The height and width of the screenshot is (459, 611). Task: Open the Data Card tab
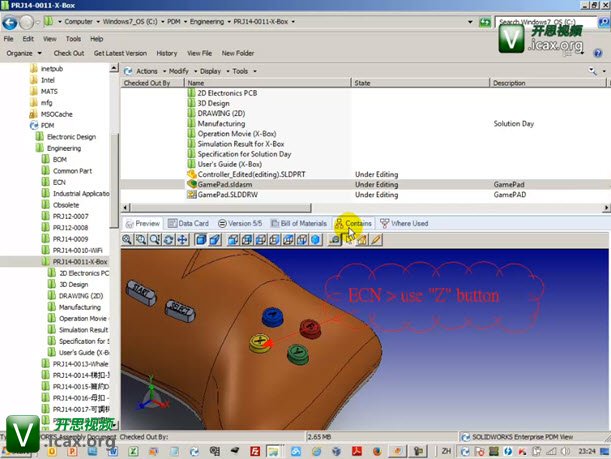click(188, 223)
